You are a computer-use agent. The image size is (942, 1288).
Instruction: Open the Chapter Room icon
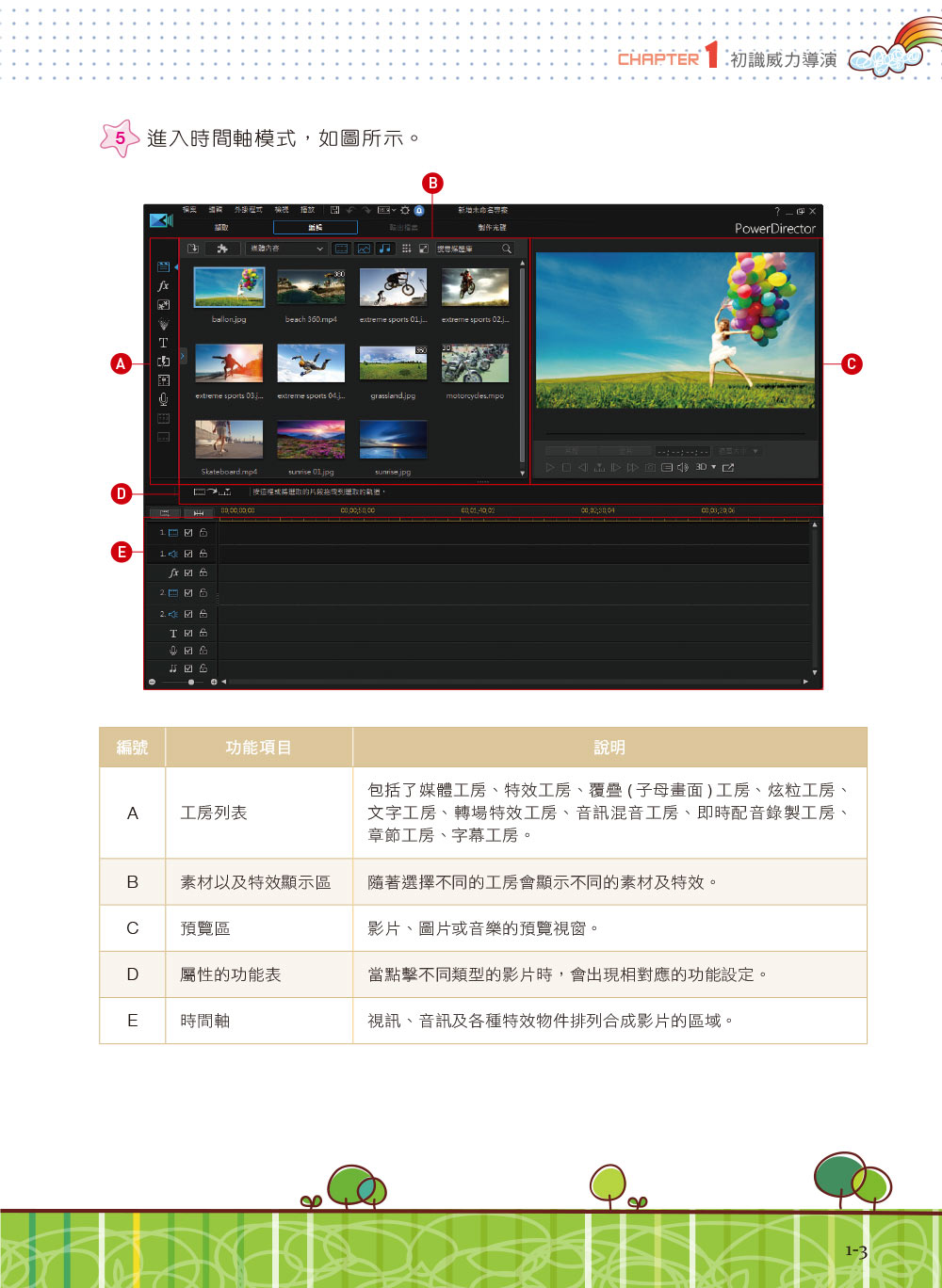coord(163,418)
